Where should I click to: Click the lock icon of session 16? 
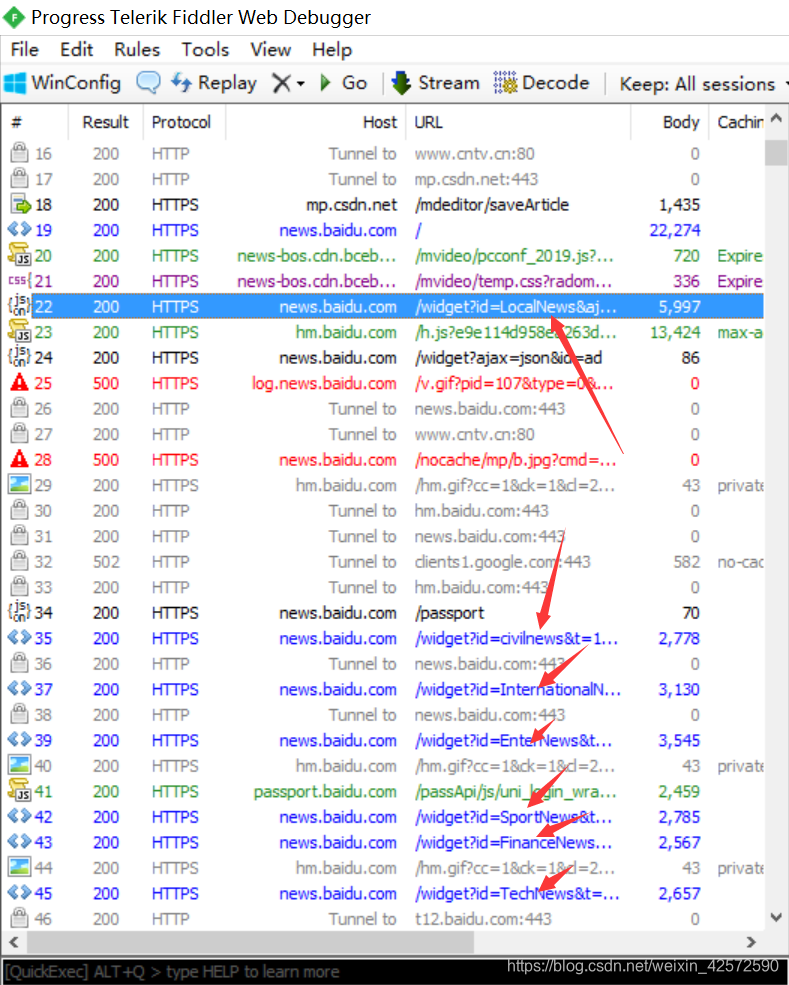tap(19, 153)
